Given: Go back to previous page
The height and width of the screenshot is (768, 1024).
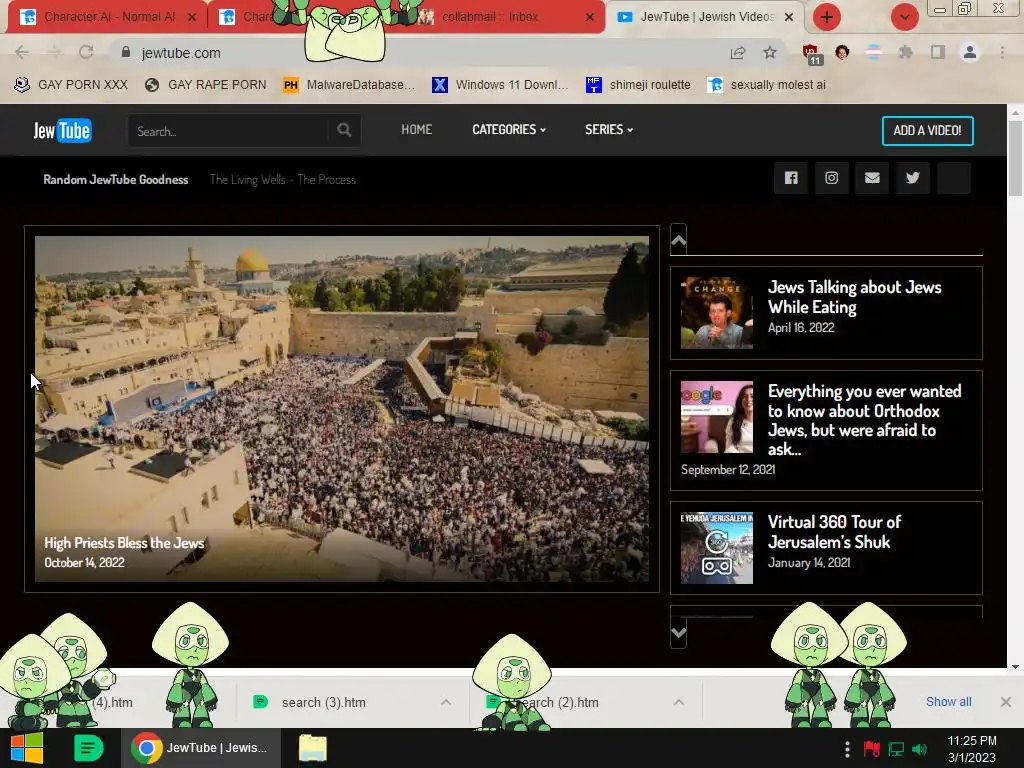Looking at the screenshot, I should coord(22,52).
